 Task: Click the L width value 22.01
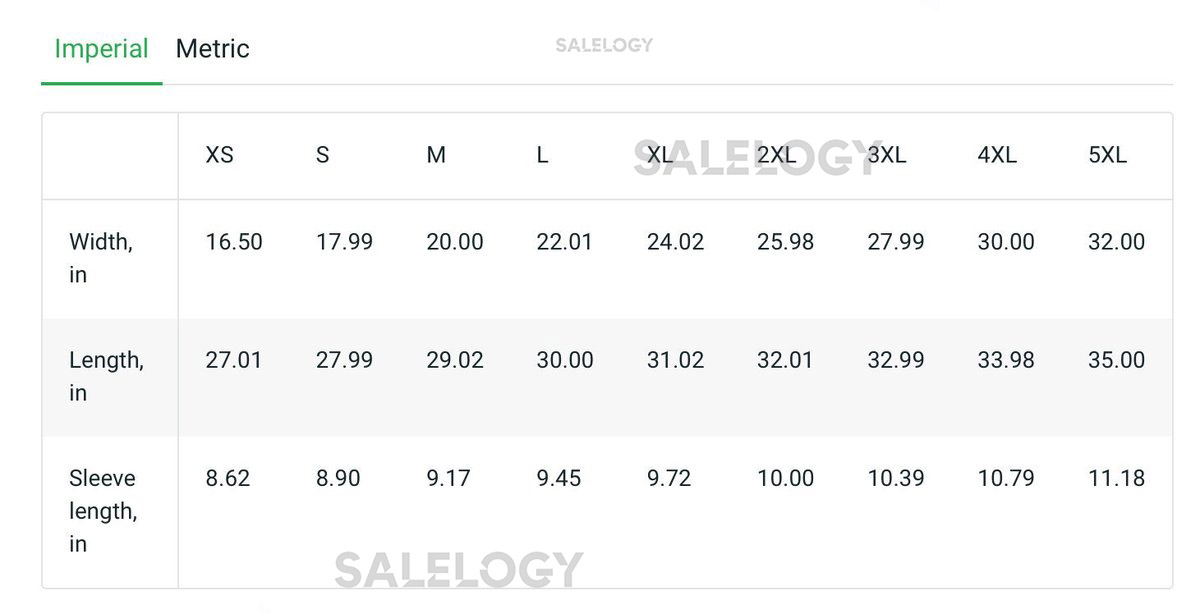[564, 242]
